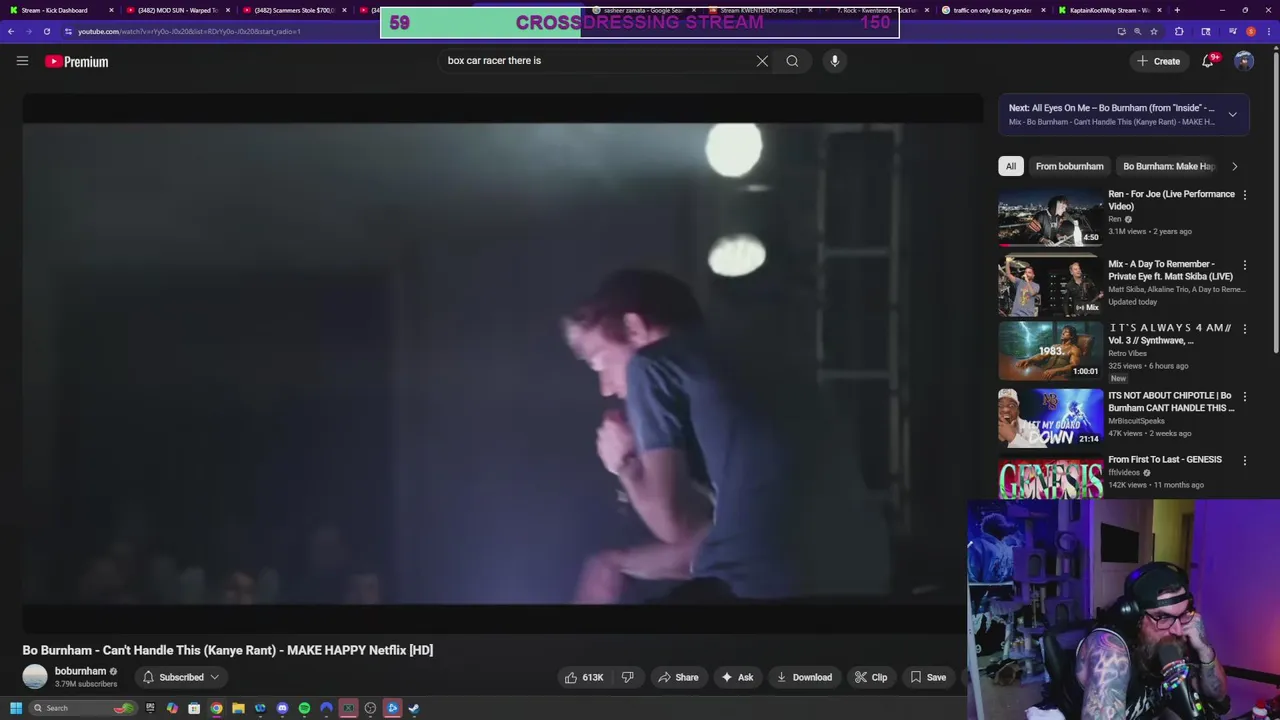
Task: Open OBS Studio from the taskbar
Action: (x=370, y=708)
